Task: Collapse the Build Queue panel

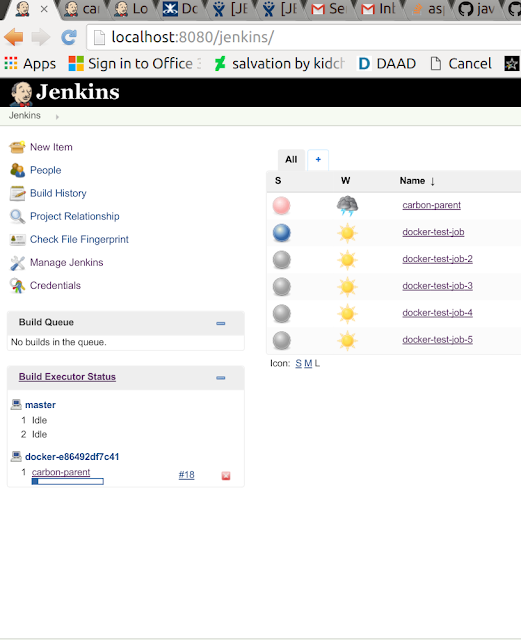Action: [x=220, y=323]
